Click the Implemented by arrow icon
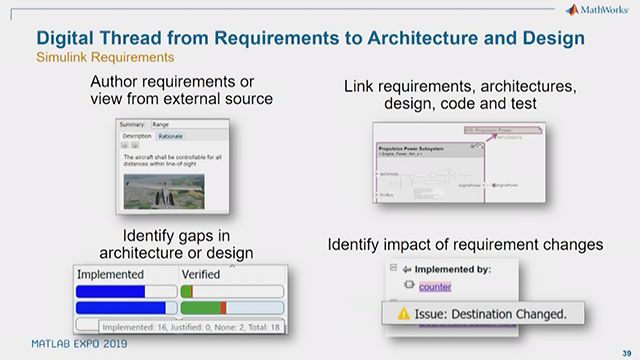This screenshot has height=360, width=640. tap(407, 269)
